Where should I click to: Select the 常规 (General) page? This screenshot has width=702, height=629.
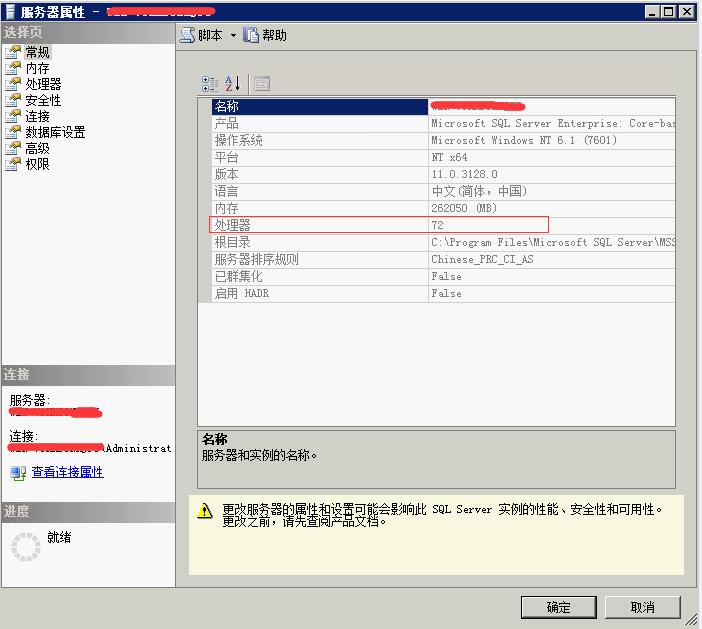click(x=37, y=52)
